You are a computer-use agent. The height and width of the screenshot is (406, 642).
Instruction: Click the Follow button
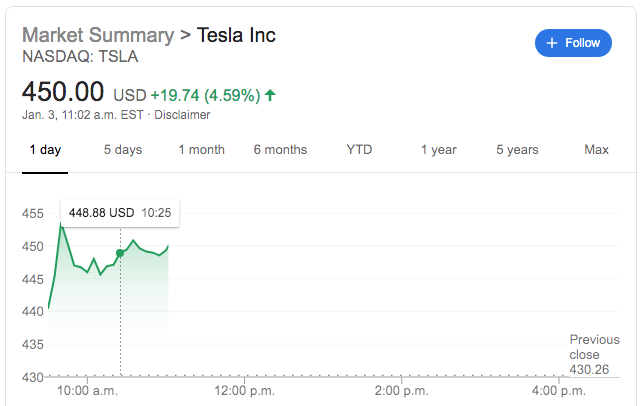click(x=573, y=43)
